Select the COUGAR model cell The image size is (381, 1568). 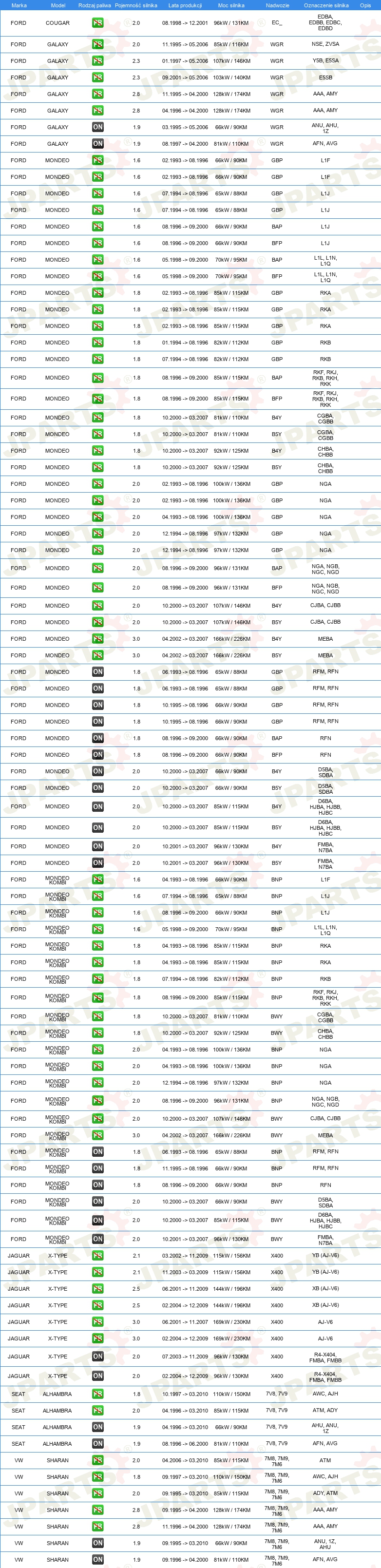coord(58,23)
